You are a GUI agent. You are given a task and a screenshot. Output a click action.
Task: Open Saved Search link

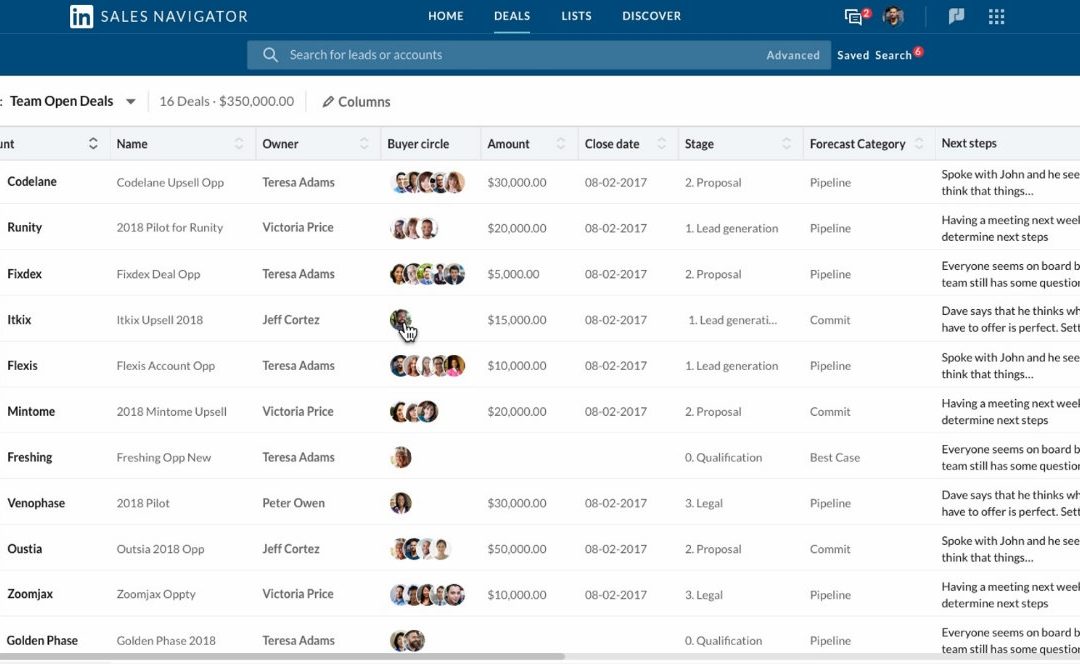(x=874, y=55)
